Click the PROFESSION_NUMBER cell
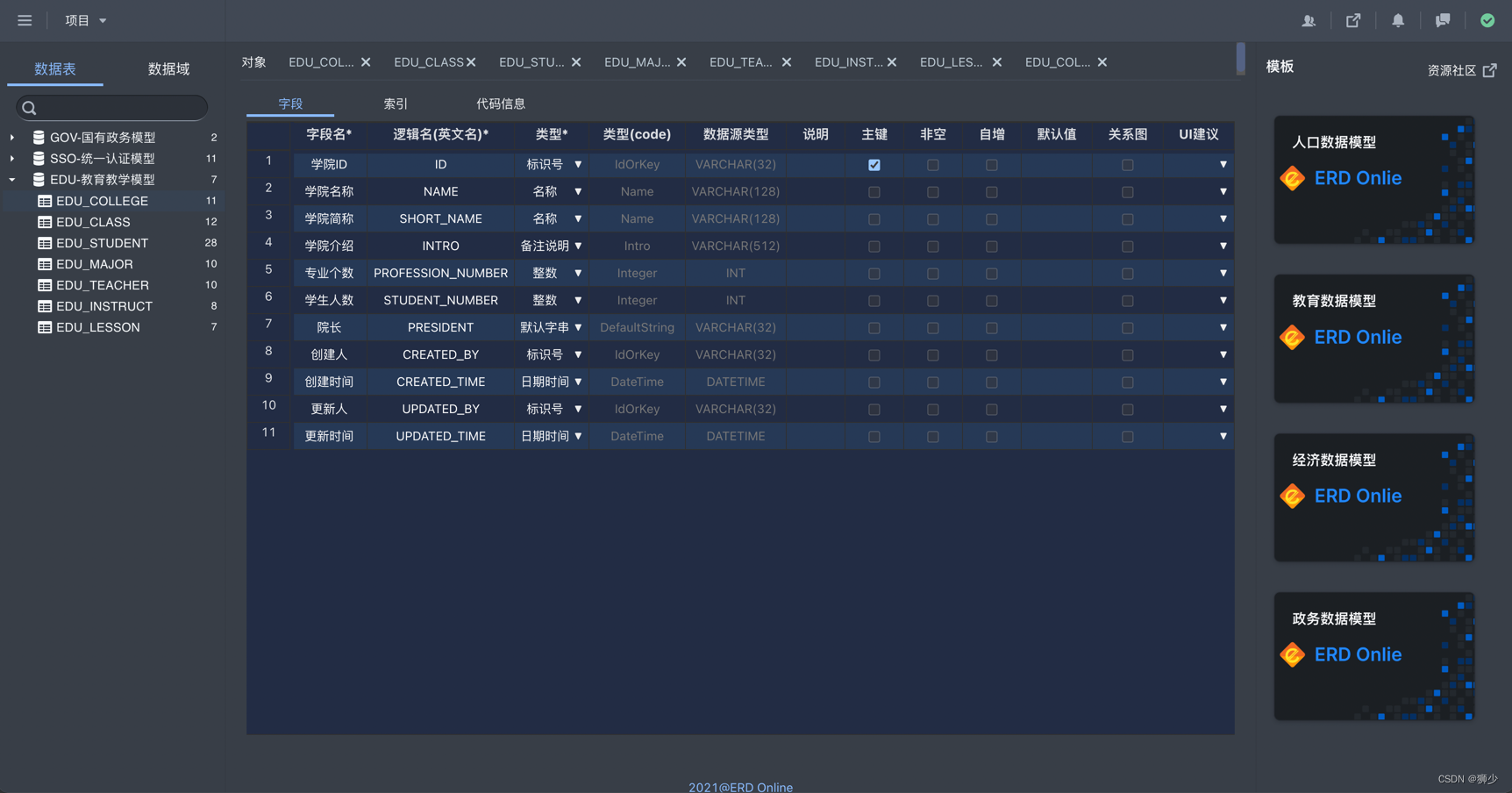 [440, 273]
